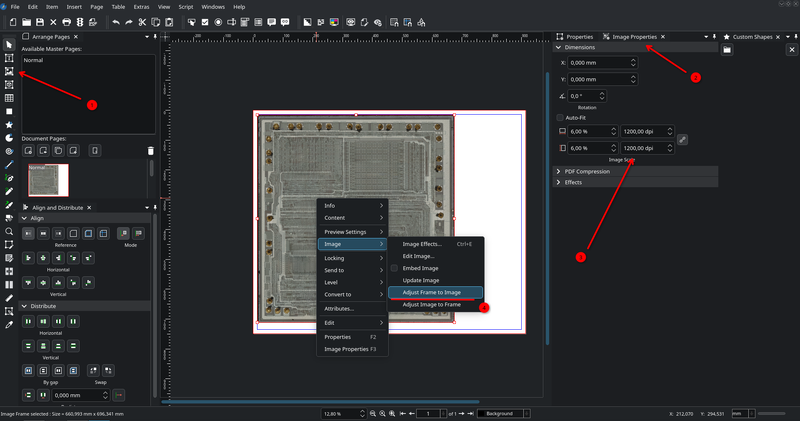
Task: Choose Image Effects from the submenu
Action: (435, 244)
